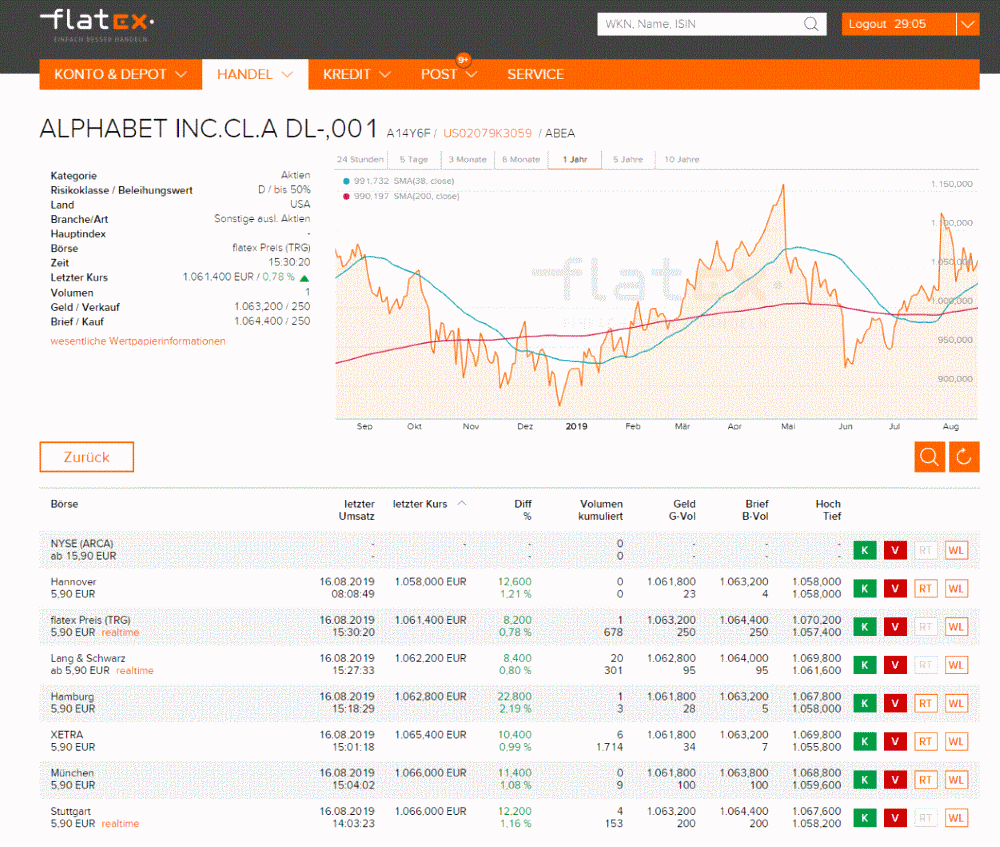Expand the HANDEL menu
The image size is (1000, 847).
[255, 75]
